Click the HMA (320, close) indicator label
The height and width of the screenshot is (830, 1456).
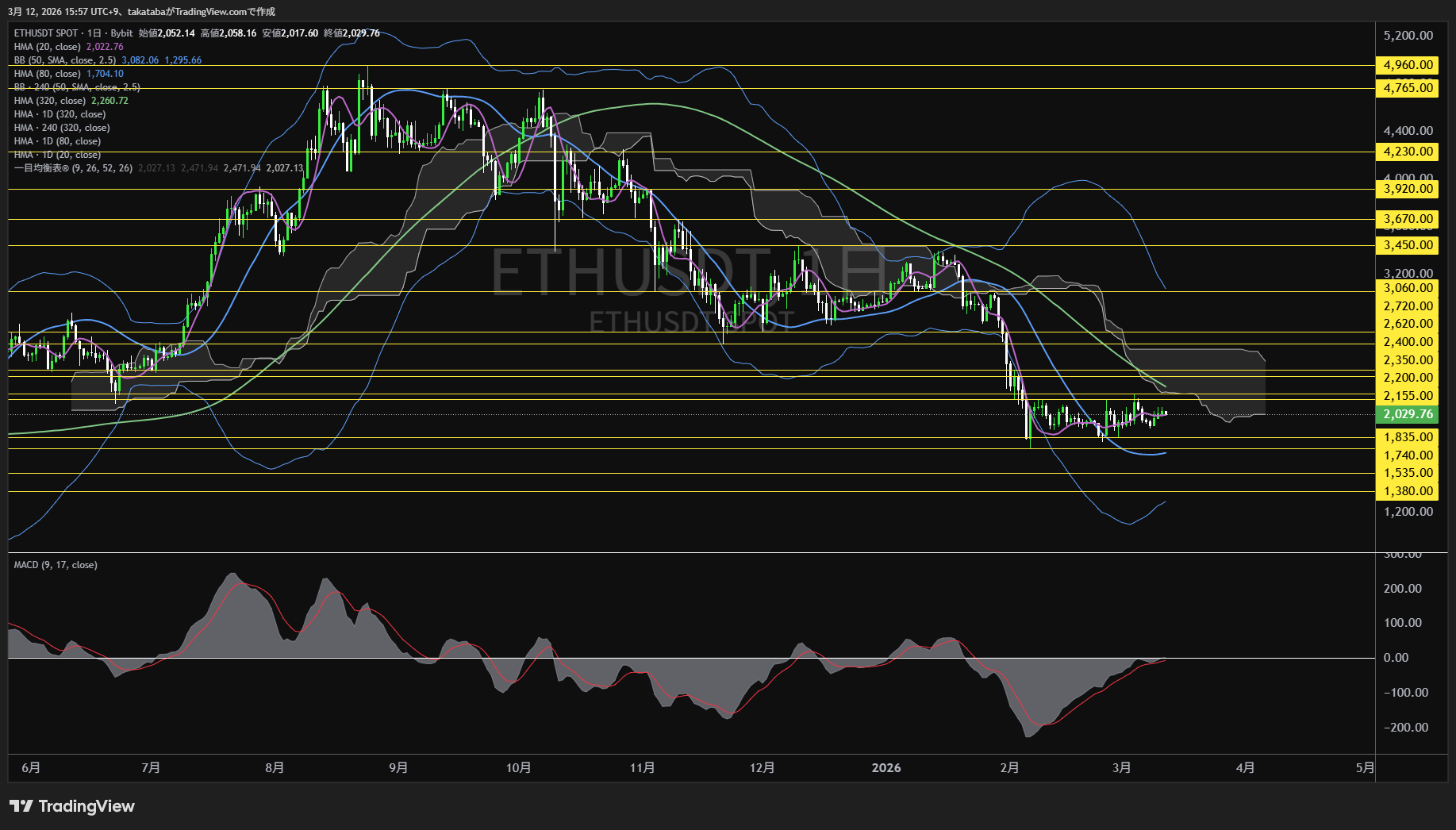[50, 101]
